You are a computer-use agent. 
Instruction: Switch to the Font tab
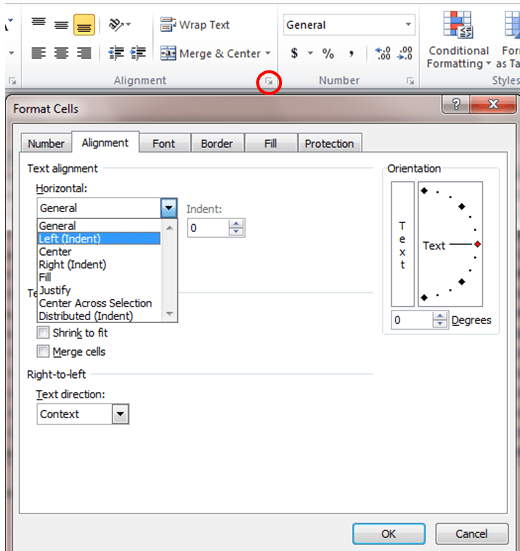click(164, 143)
